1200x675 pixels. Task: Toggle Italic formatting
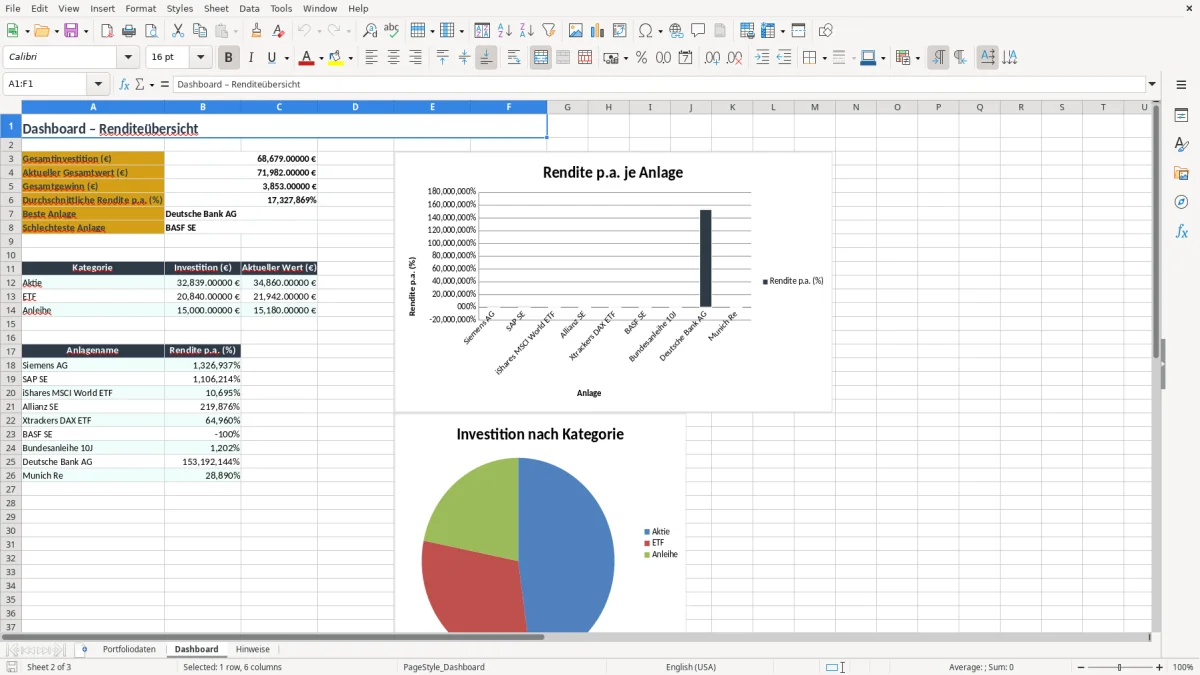tap(251, 58)
